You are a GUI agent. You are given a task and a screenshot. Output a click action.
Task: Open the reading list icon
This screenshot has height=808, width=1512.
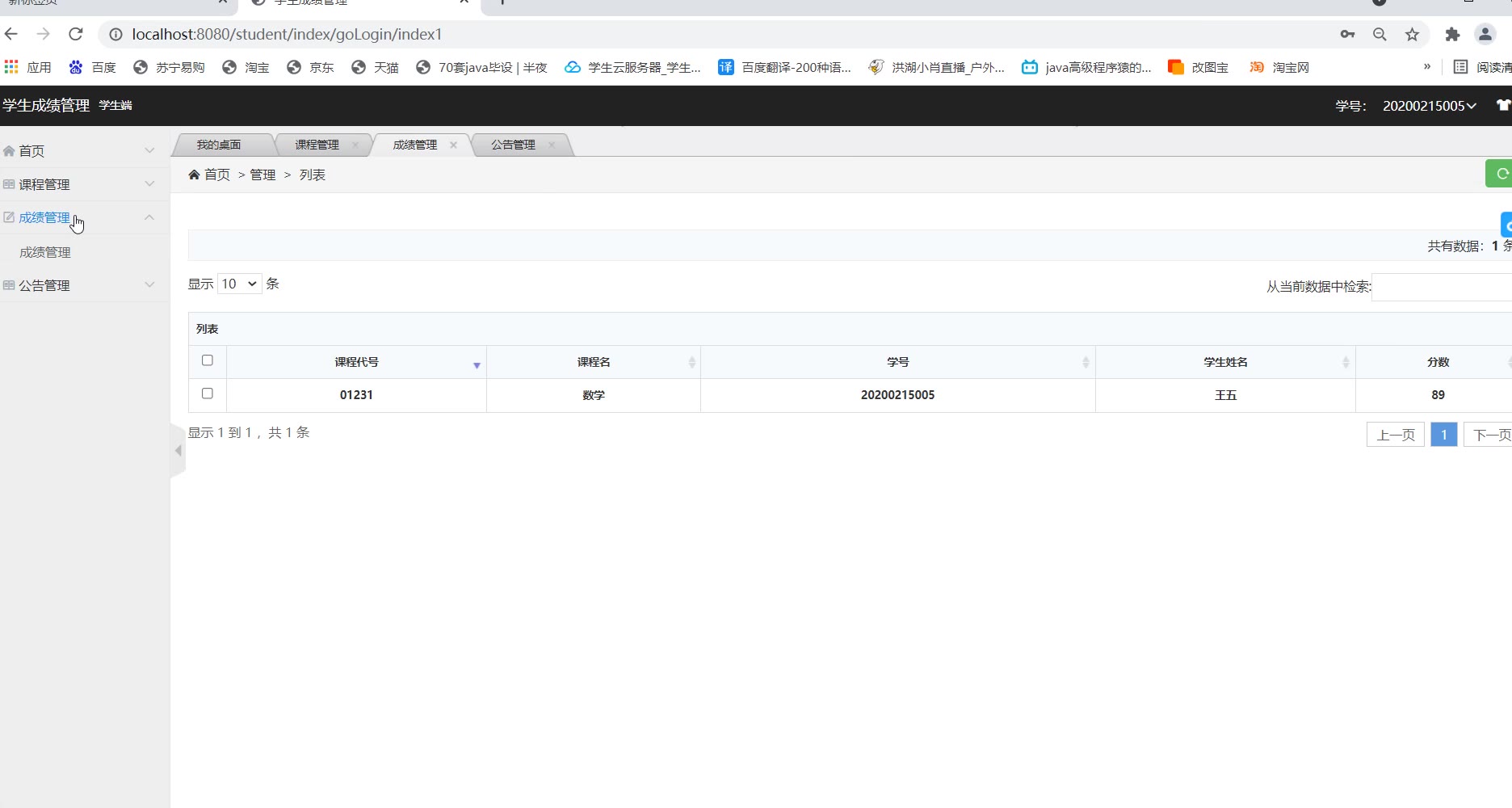click(x=1460, y=67)
